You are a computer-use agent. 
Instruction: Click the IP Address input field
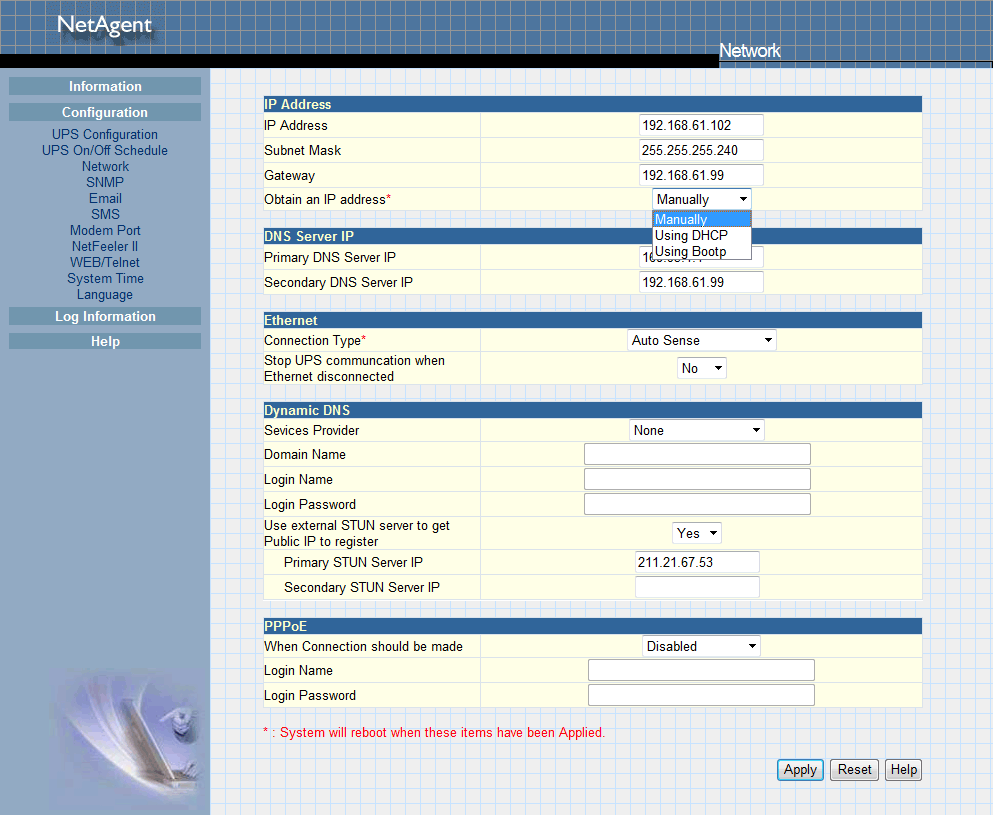coord(701,125)
